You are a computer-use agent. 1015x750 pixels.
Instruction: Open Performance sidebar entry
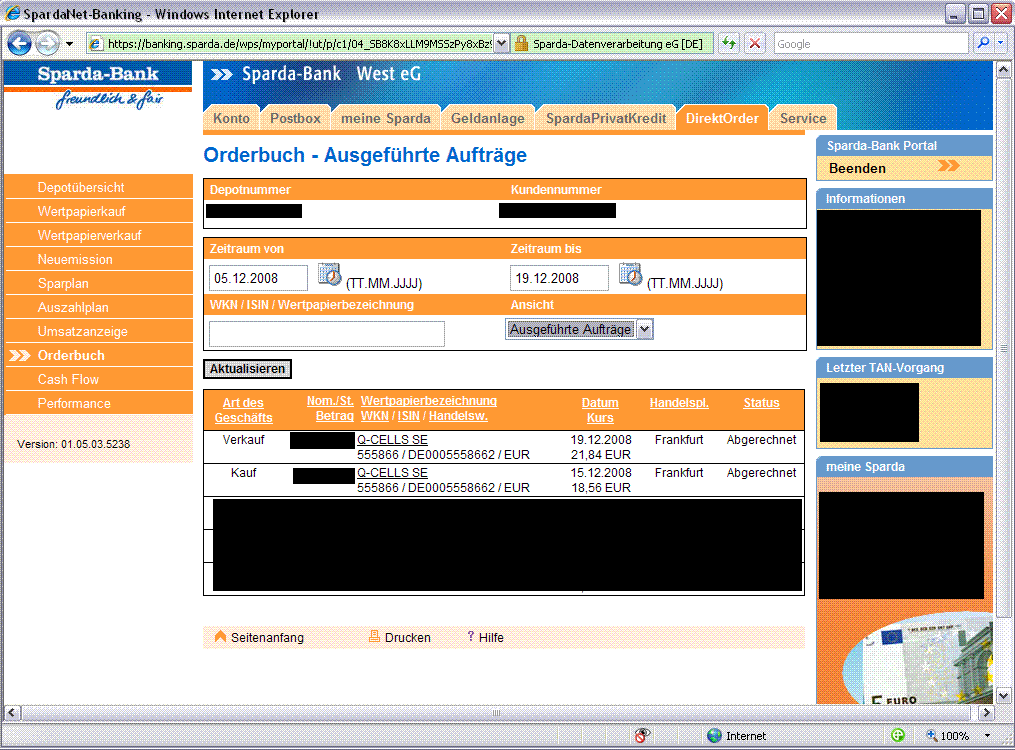click(98, 403)
